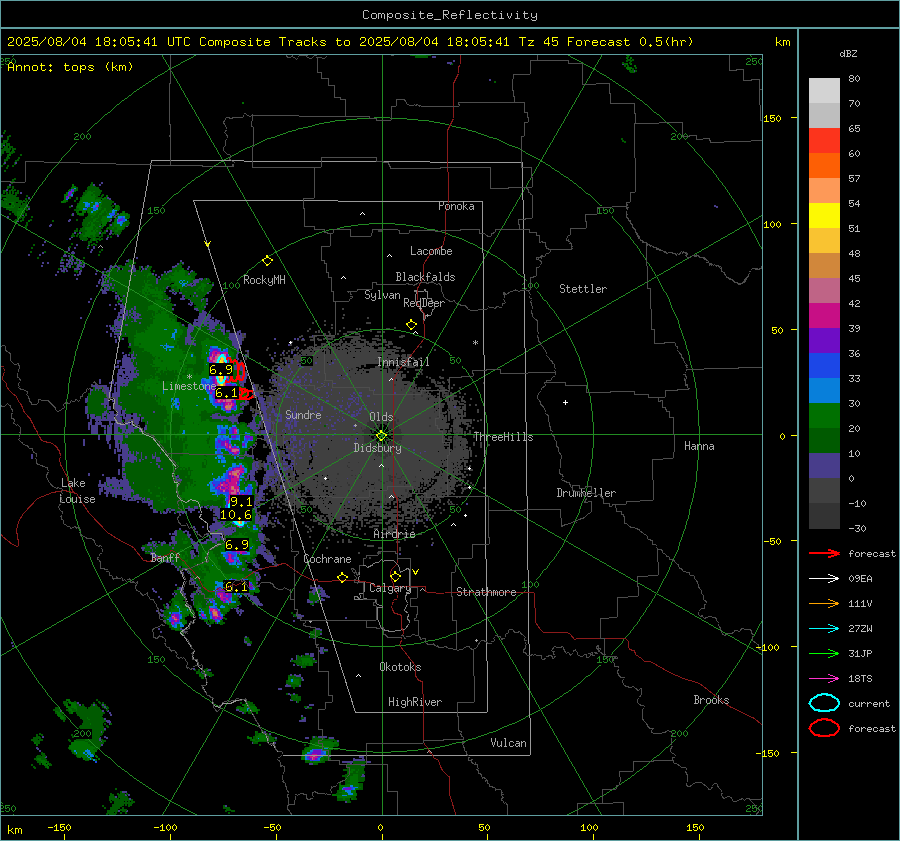Click the yellow radar-site diamond between Olds and Didsbury

pos(381,436)
